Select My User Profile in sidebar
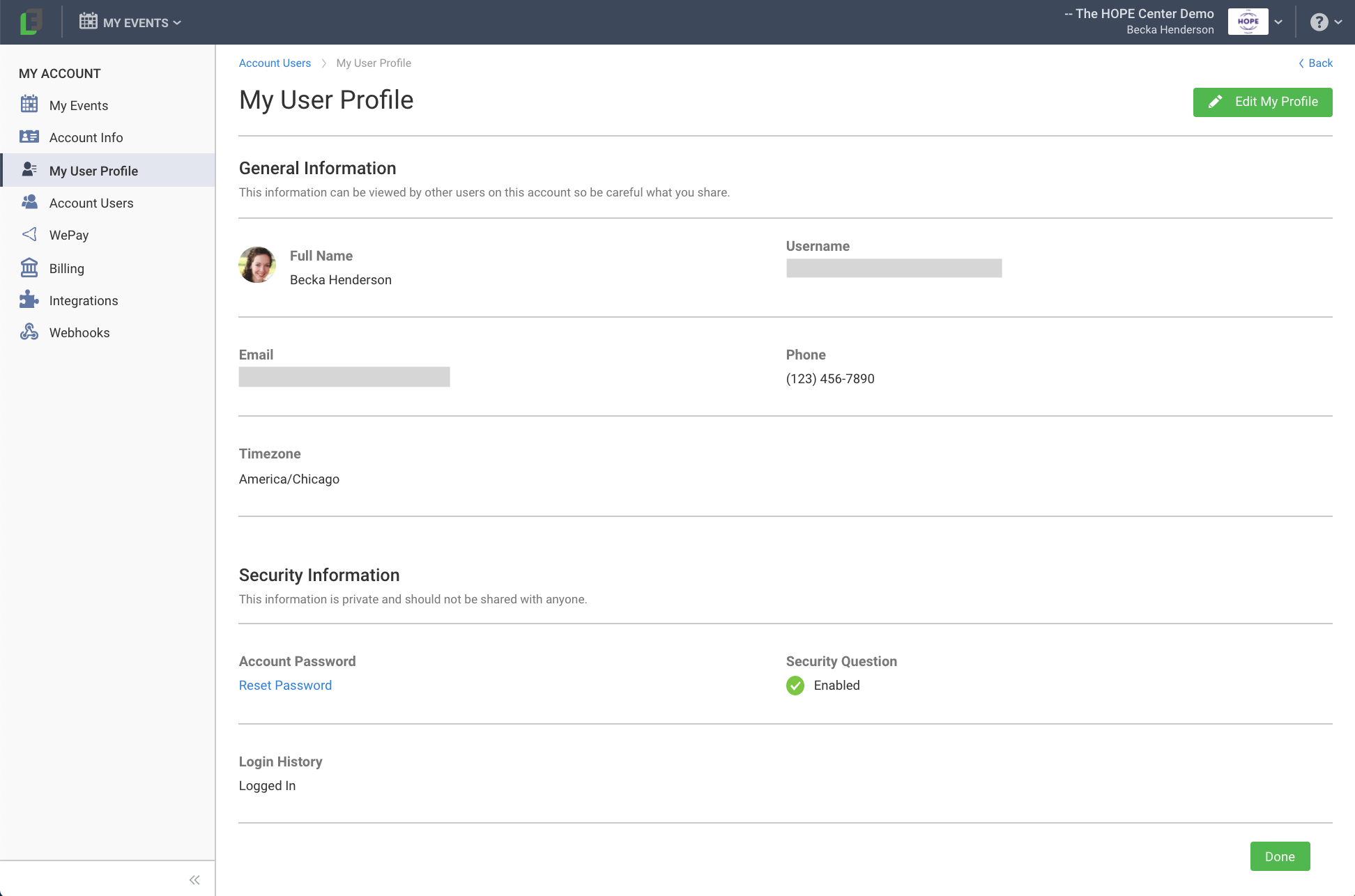 tap(93, 171)
